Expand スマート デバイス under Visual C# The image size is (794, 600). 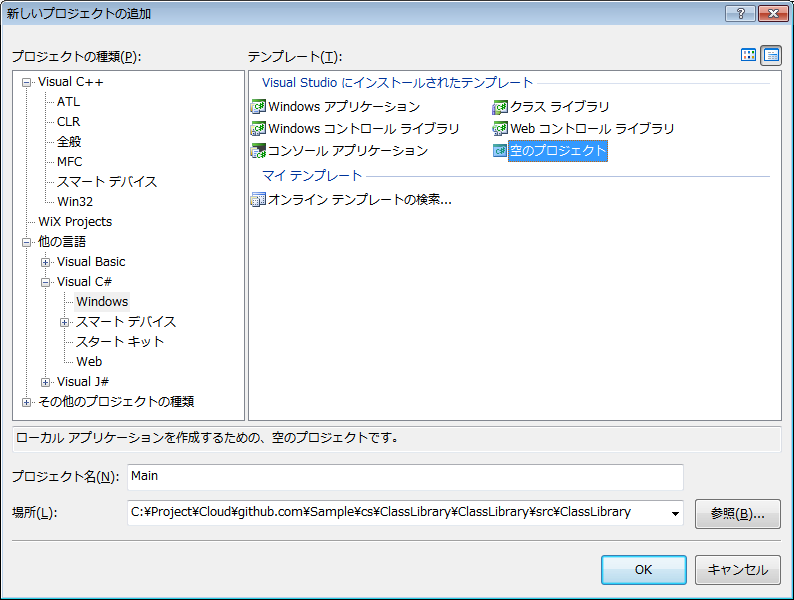pyautogui.click(x=64, y=323)
